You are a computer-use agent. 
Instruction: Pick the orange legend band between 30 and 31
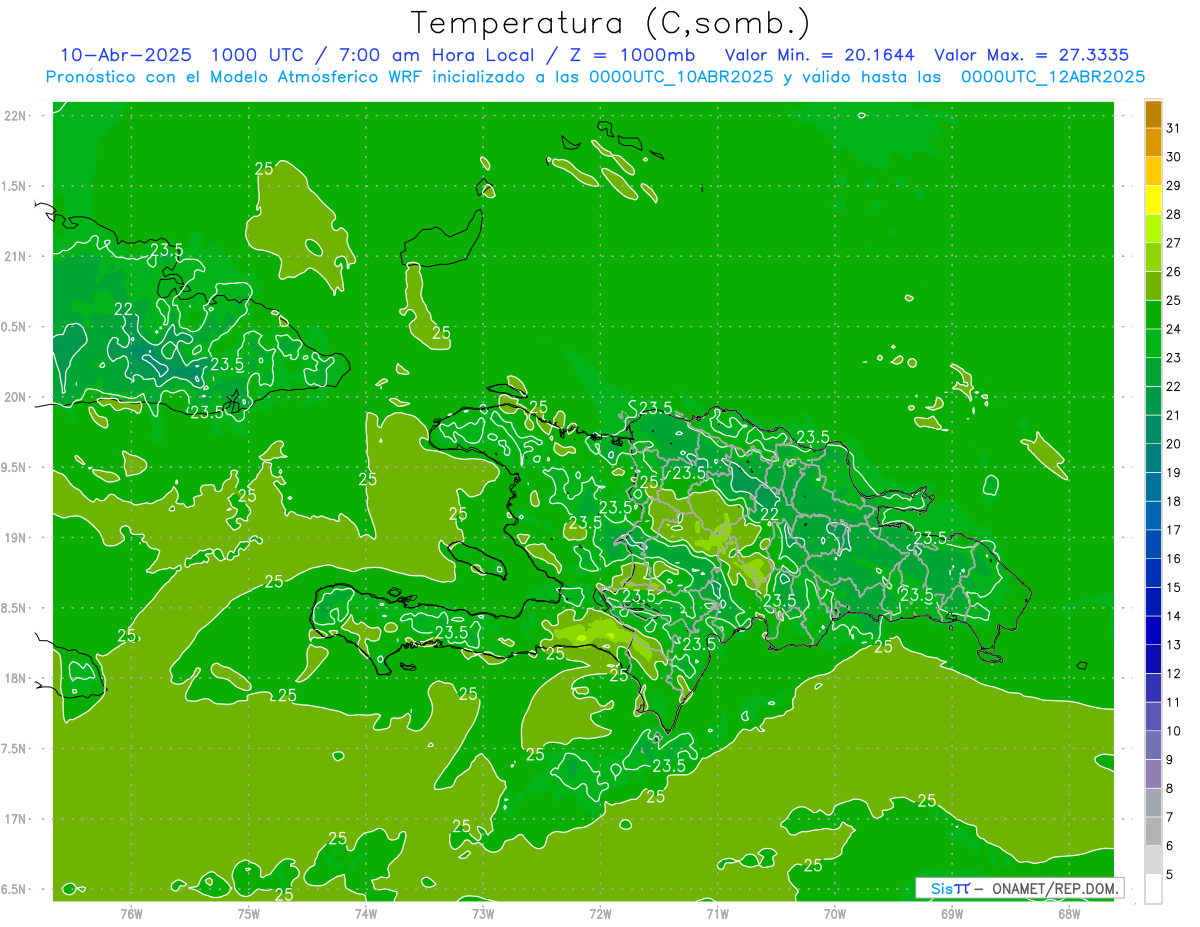pyautogui.click(x=1153, y=143)
